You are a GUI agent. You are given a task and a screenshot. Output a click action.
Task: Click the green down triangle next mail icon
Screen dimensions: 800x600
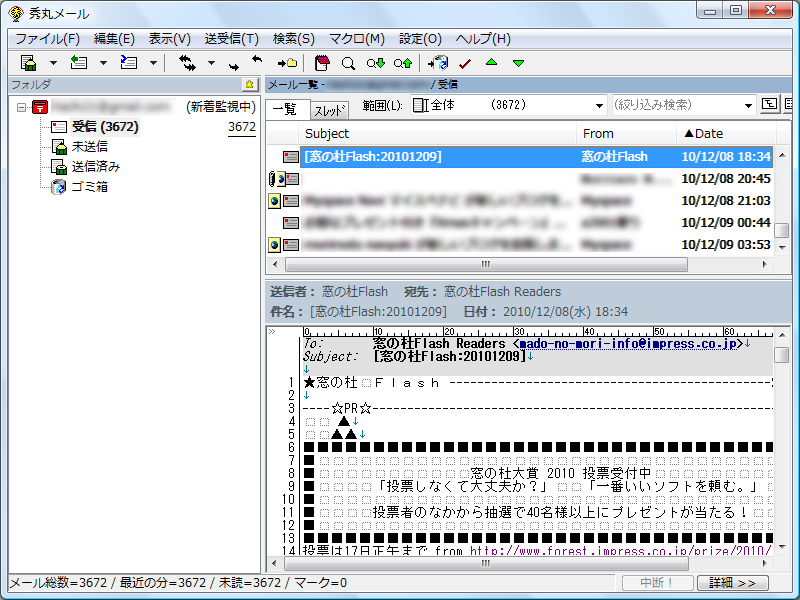coord(518,63)
